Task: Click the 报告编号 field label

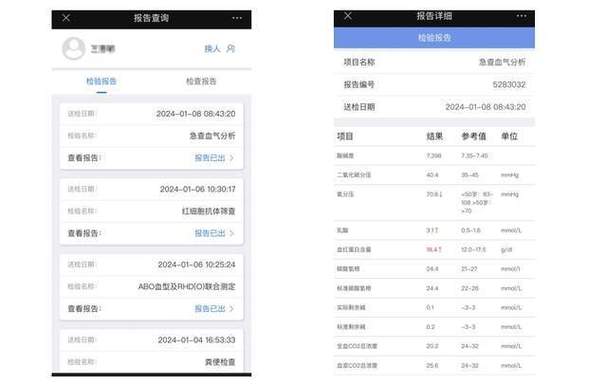Action: [359, 84]
